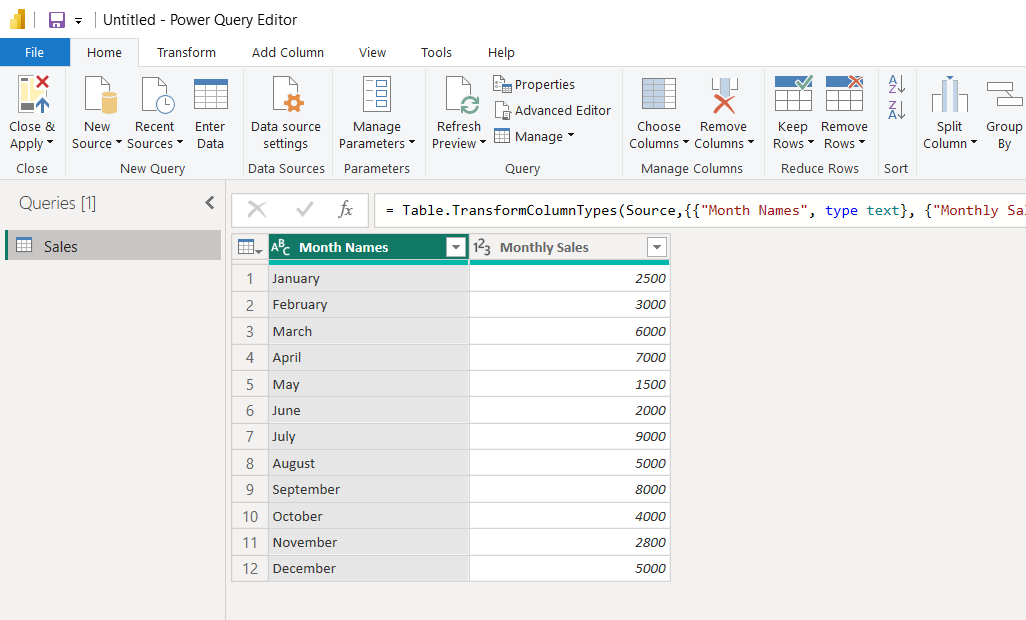Open the Month Names column filter dropdown
1026x620 pixels.
coord(456,248)
